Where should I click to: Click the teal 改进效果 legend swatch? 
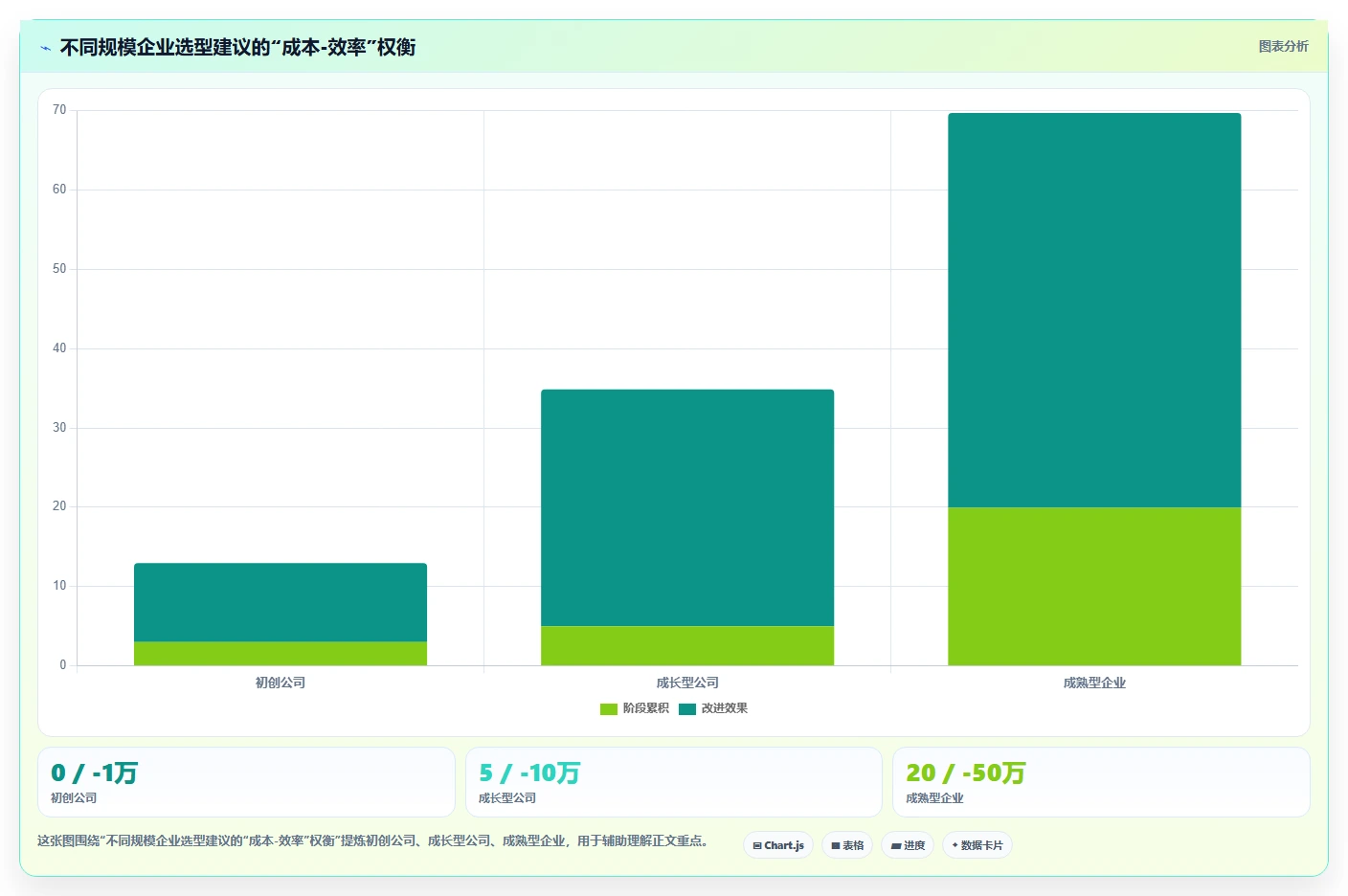[x=687, y=709]
